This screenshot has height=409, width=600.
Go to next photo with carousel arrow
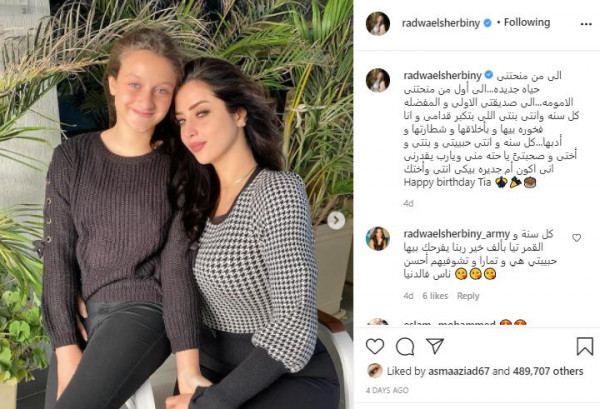click(336, 220)
